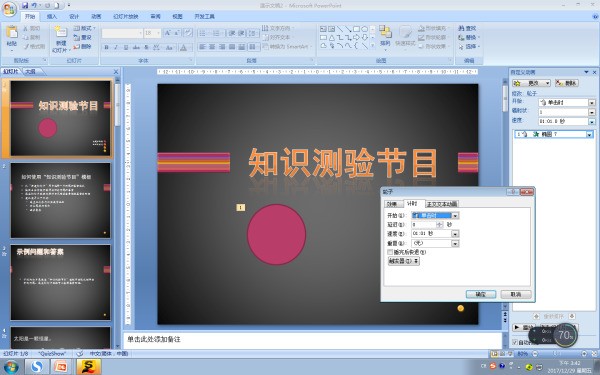Open Start dropdown in custom animation pane
The height and width of the screenshot is (375, 600).
click(592, 103)
